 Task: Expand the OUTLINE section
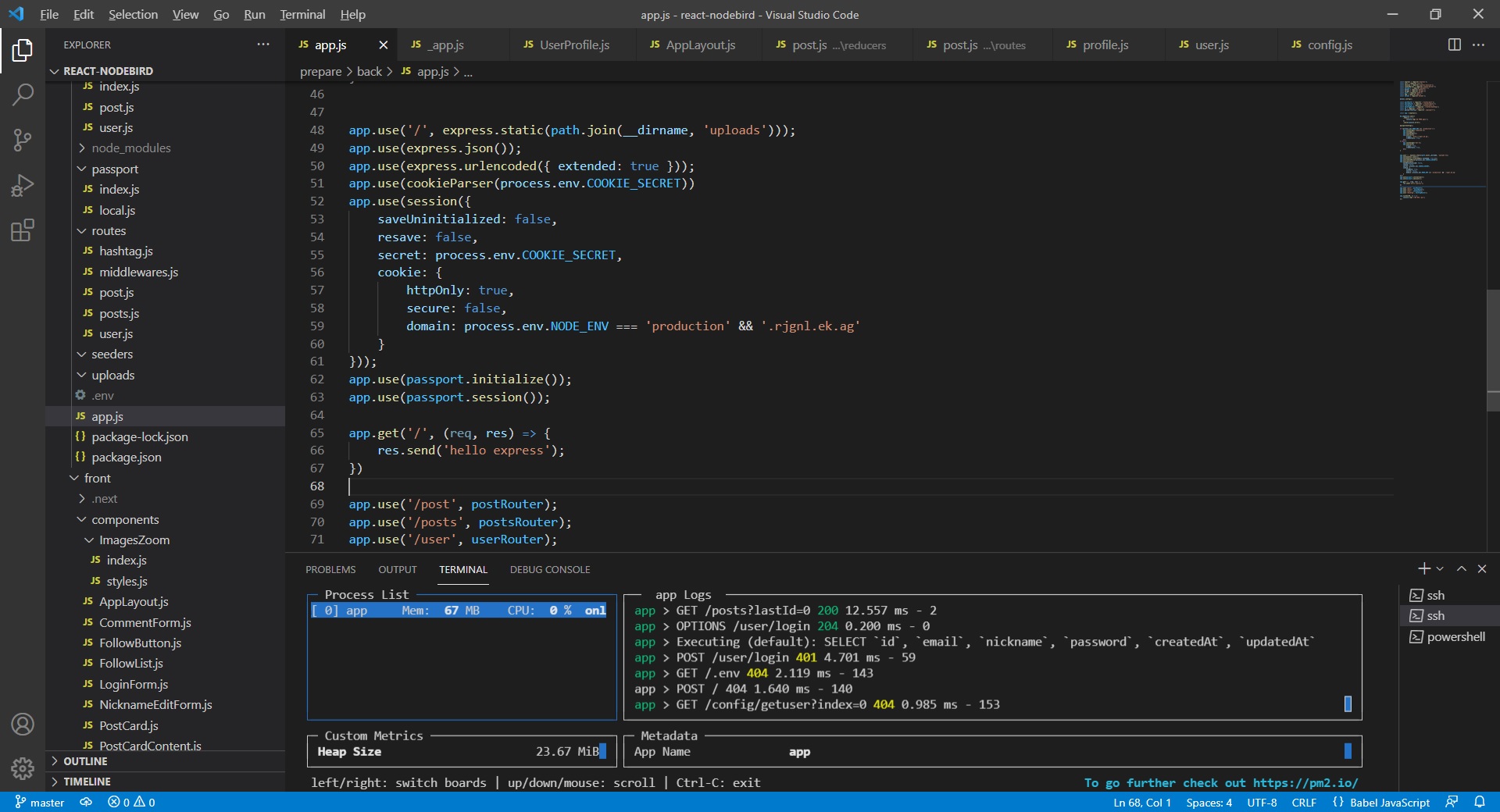(x=85, y=761)
